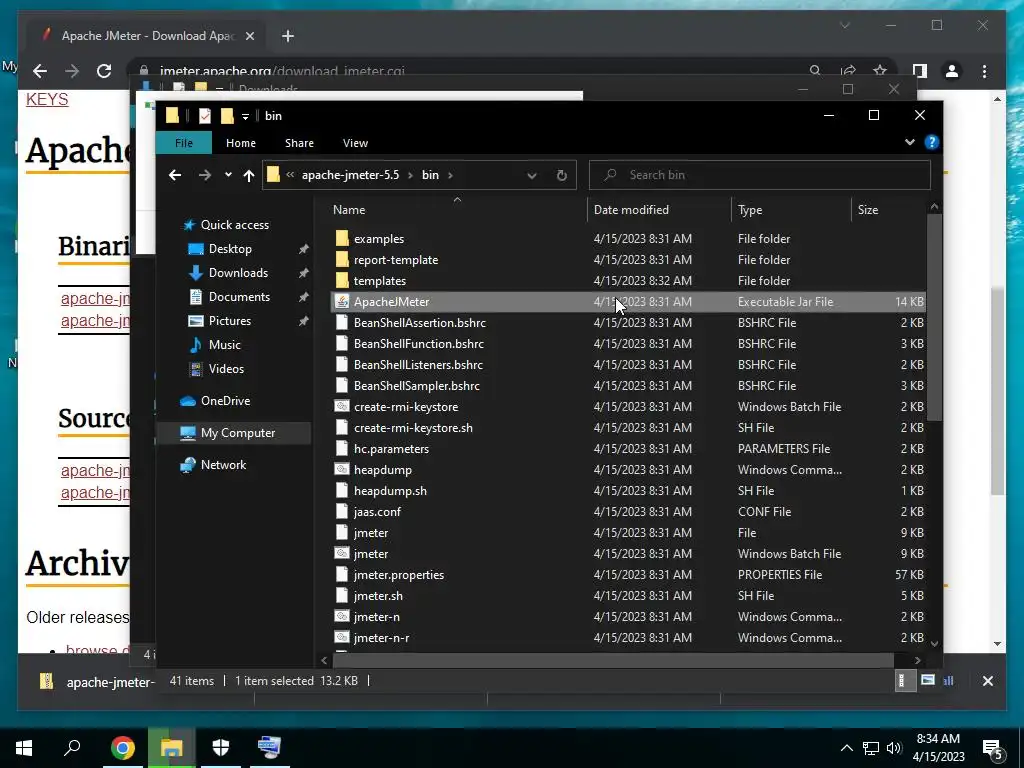The width and height of the screenshot is (1024, 768).
Task: Select the create-rmi-keystore batch file icon
Action: coord(342,406)
